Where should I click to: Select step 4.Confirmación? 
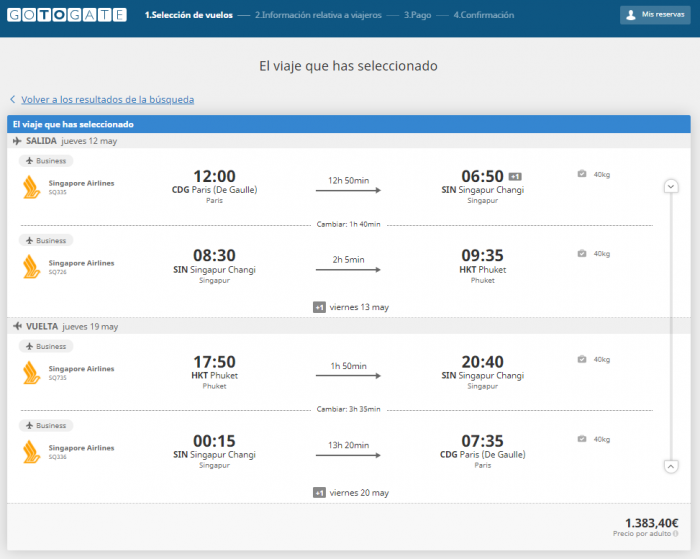pos(483,15)
